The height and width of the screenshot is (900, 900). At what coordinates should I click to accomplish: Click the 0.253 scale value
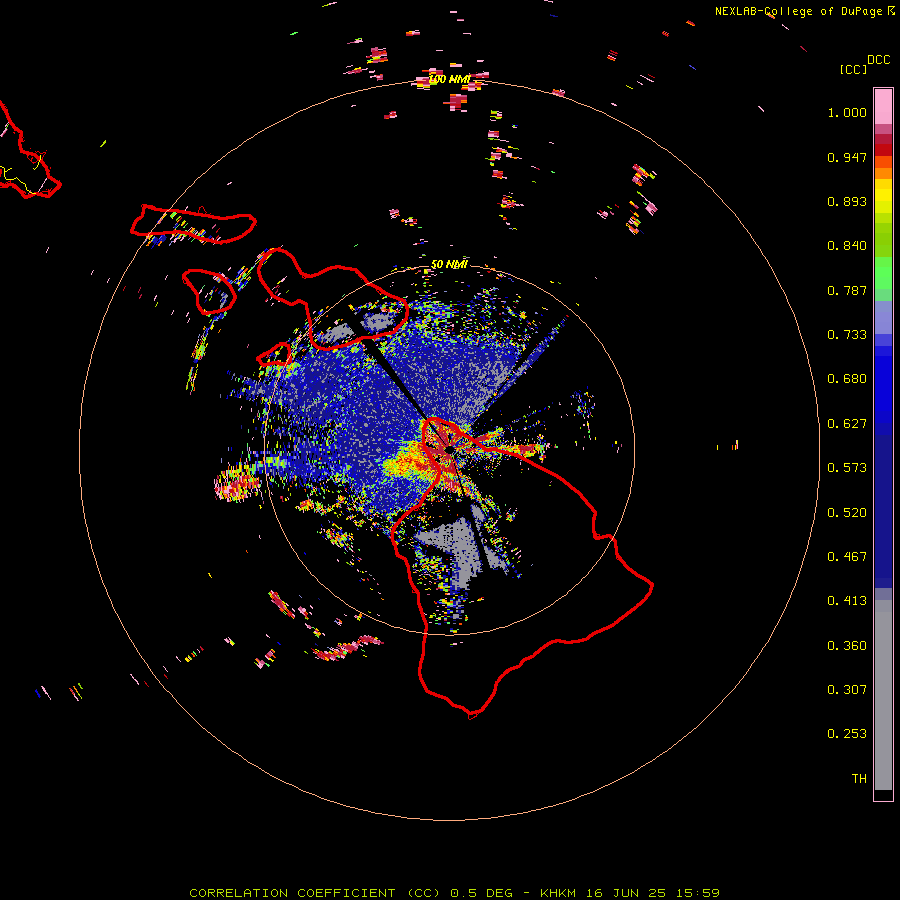coord(847,734)
